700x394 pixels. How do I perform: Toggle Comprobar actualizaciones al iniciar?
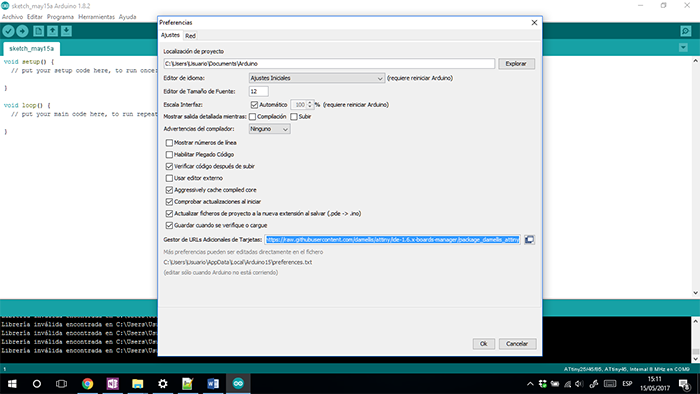click(x=169, y=202)
